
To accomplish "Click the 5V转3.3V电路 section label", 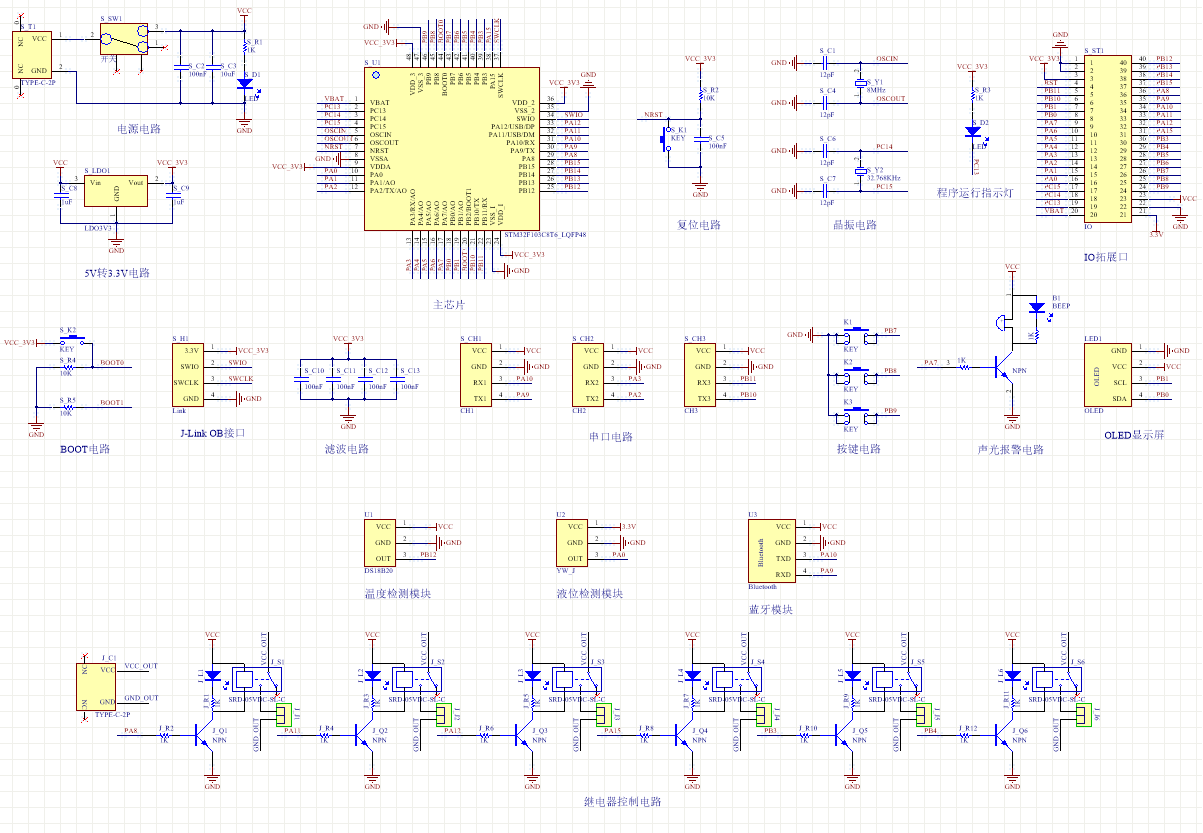I will (117, 272).
